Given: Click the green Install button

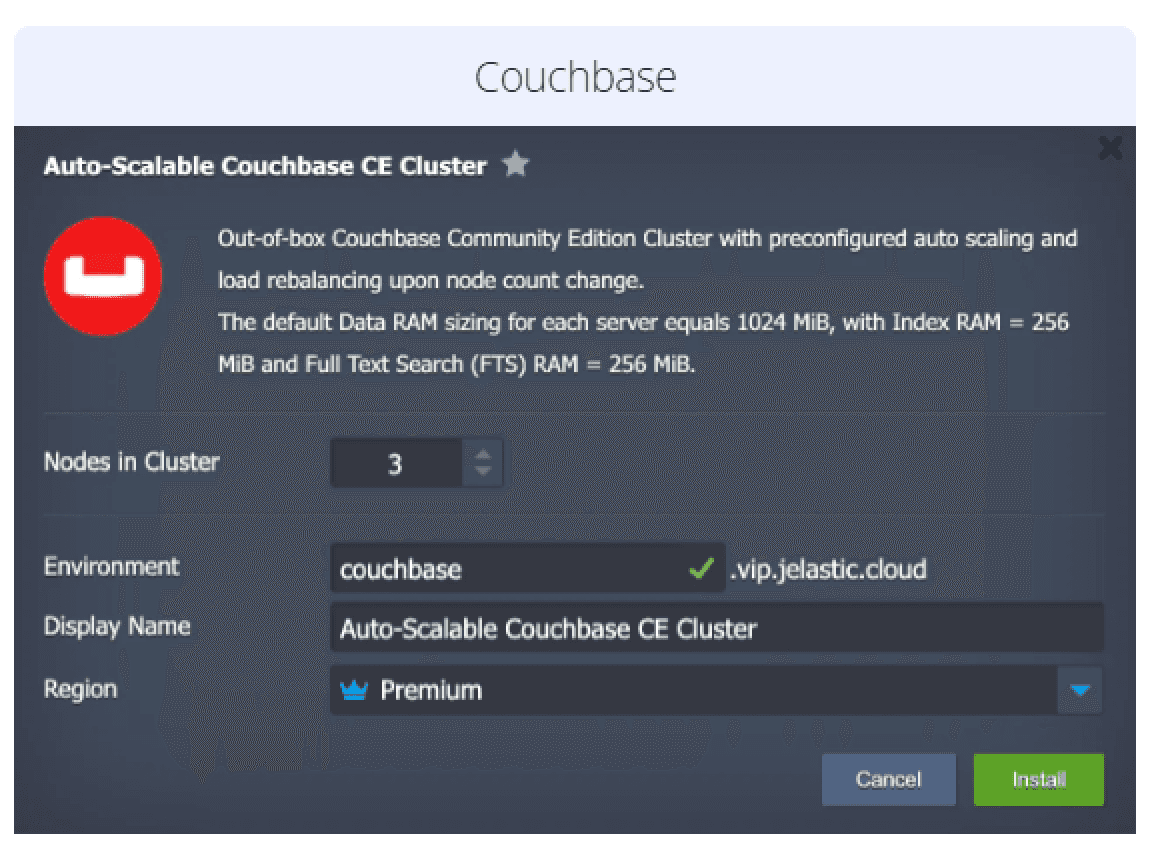Looking at the screenshot, I should [x=1038, y=780].
